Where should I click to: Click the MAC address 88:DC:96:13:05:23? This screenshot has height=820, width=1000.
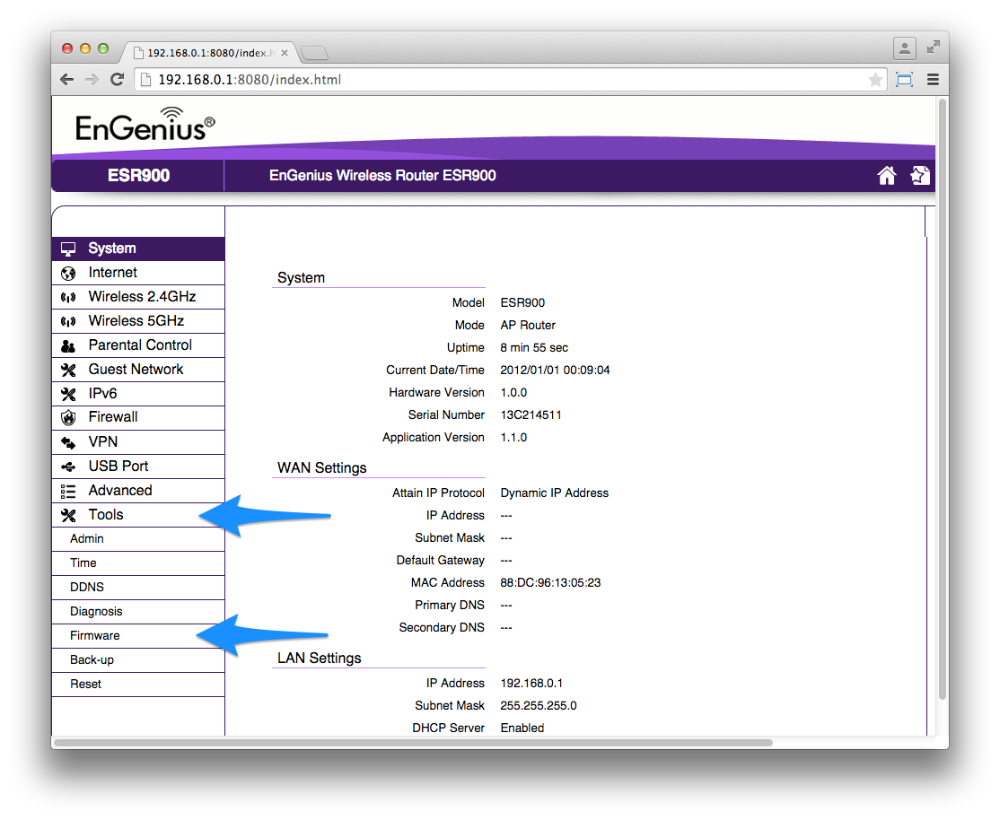(x=550, y=583)
